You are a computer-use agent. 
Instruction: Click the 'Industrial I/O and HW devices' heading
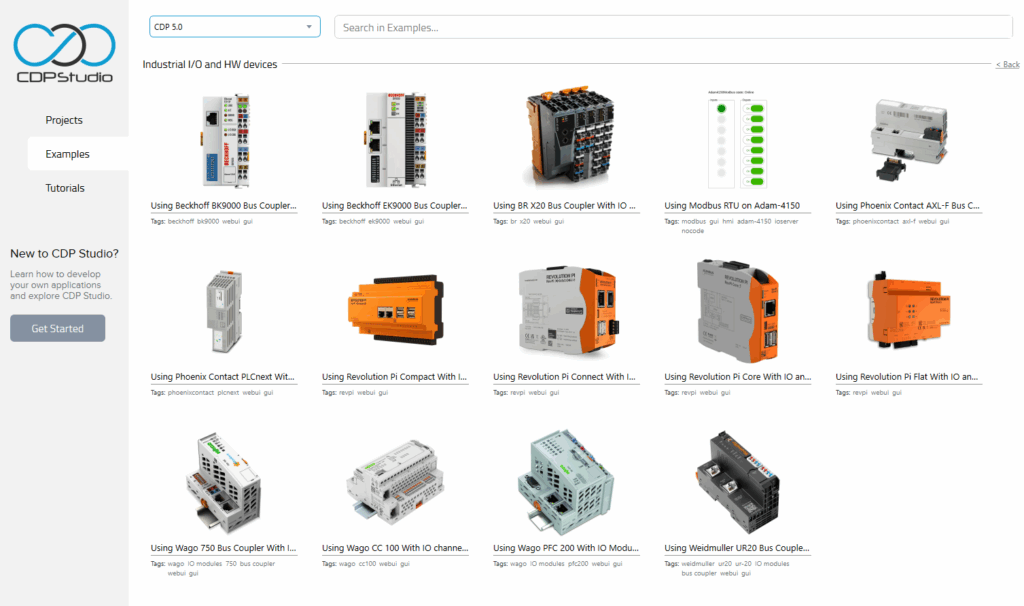[210, 64]
